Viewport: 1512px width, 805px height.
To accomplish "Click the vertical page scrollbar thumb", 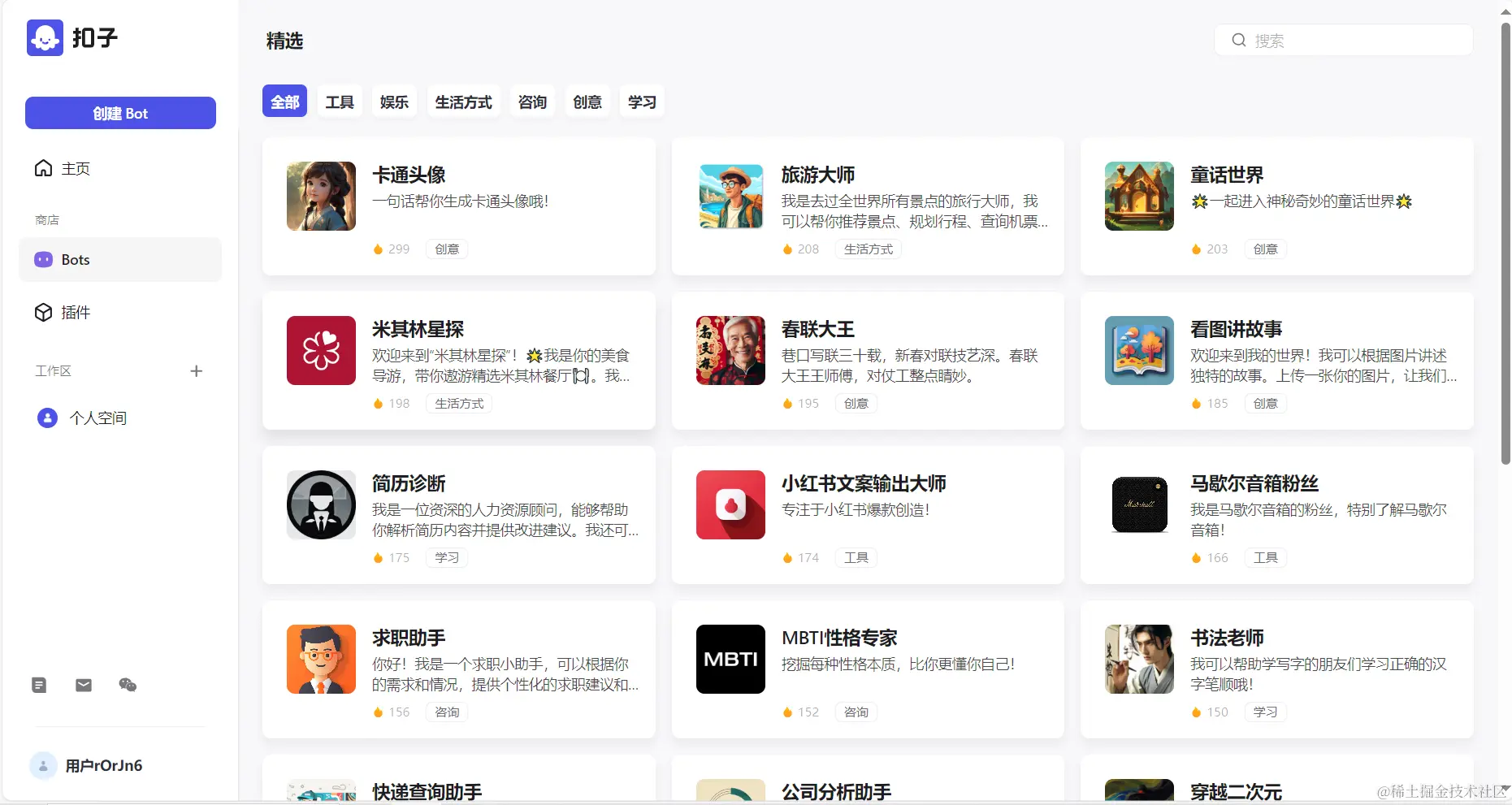I will [1506, 244].
